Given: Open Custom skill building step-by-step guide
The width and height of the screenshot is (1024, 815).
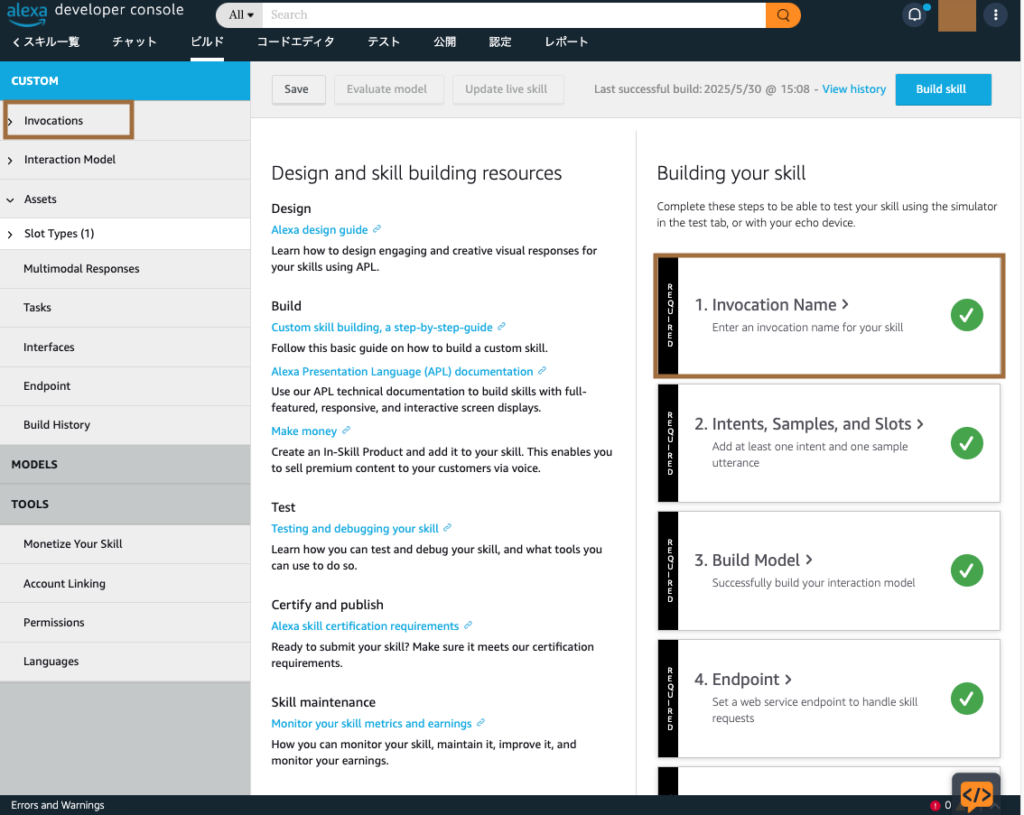Looking at the screenshot, I should (x=382, y=327).
